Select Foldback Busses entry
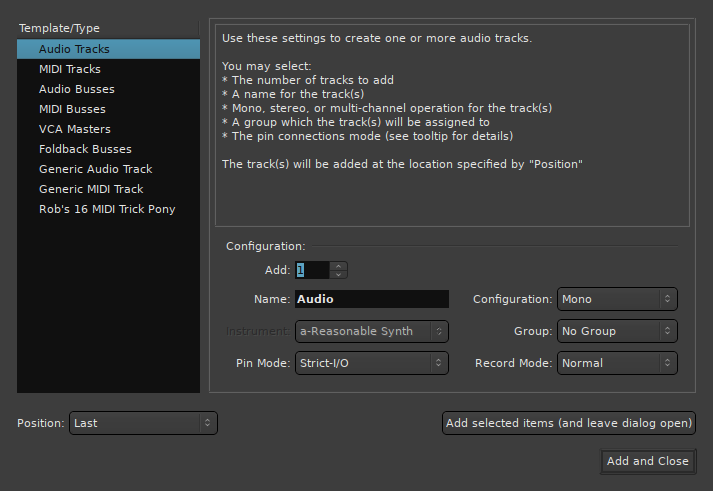This screenshot has height=491, width=713. (85, 149)
